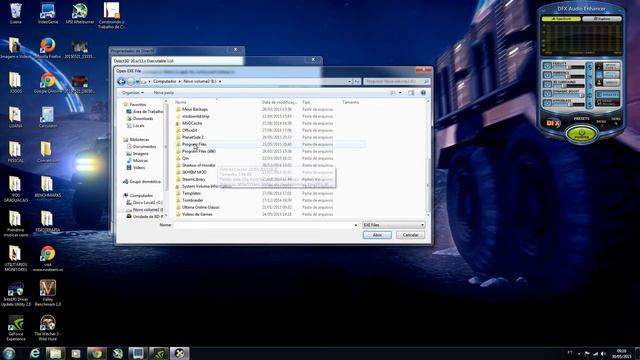Expand the address bar history dropdown
This screenshot has width=640, height=360.
pyautogui.click(x=349, y=82)
